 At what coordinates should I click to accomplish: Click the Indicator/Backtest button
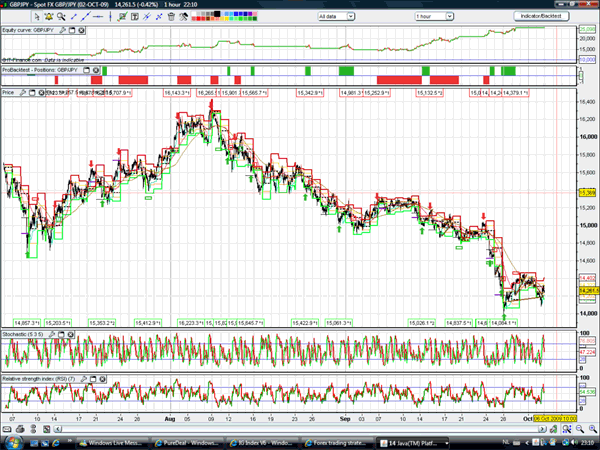(x=541, y=16)
